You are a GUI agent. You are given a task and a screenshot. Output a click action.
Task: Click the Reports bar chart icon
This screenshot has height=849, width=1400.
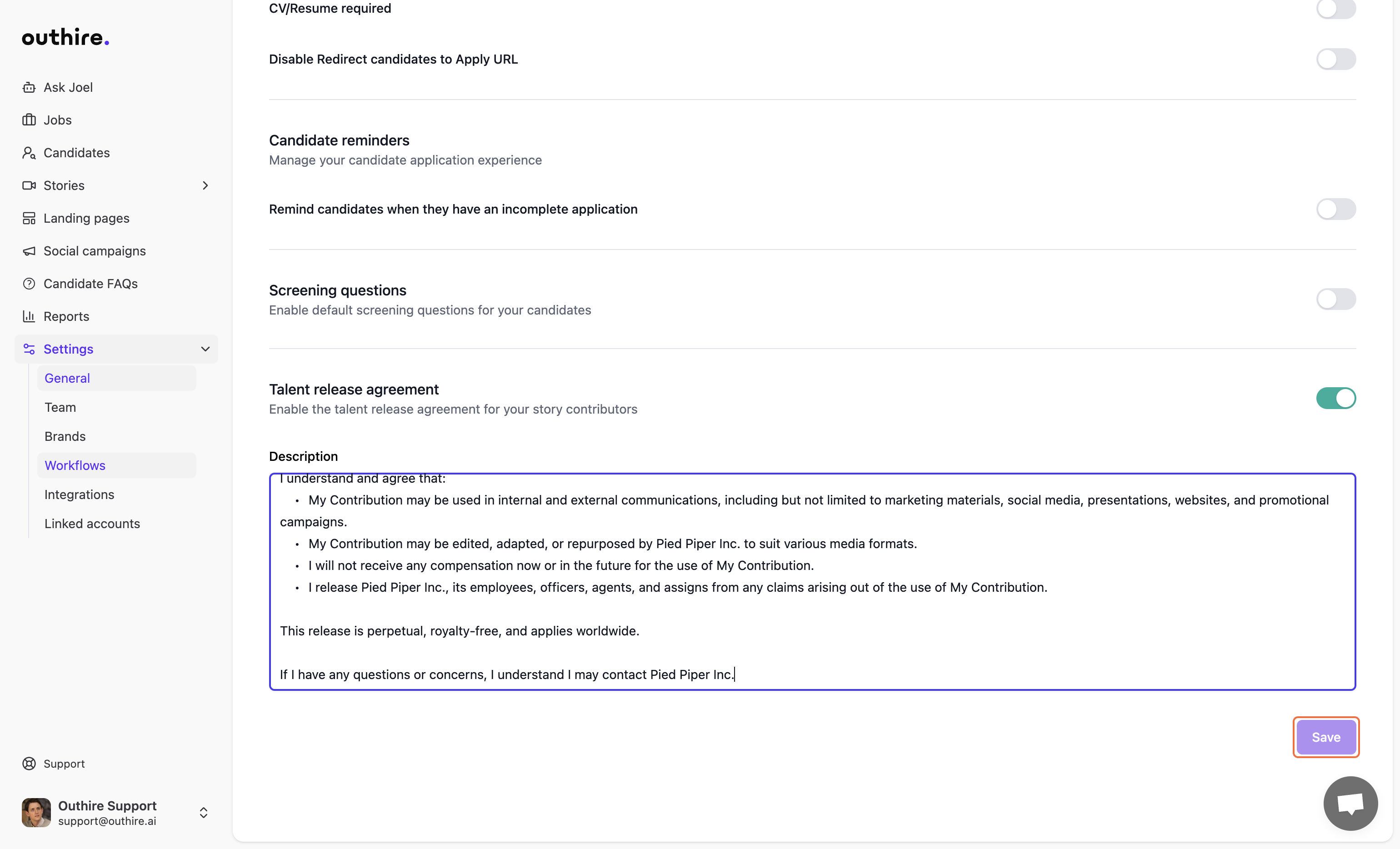pos(29,316)
